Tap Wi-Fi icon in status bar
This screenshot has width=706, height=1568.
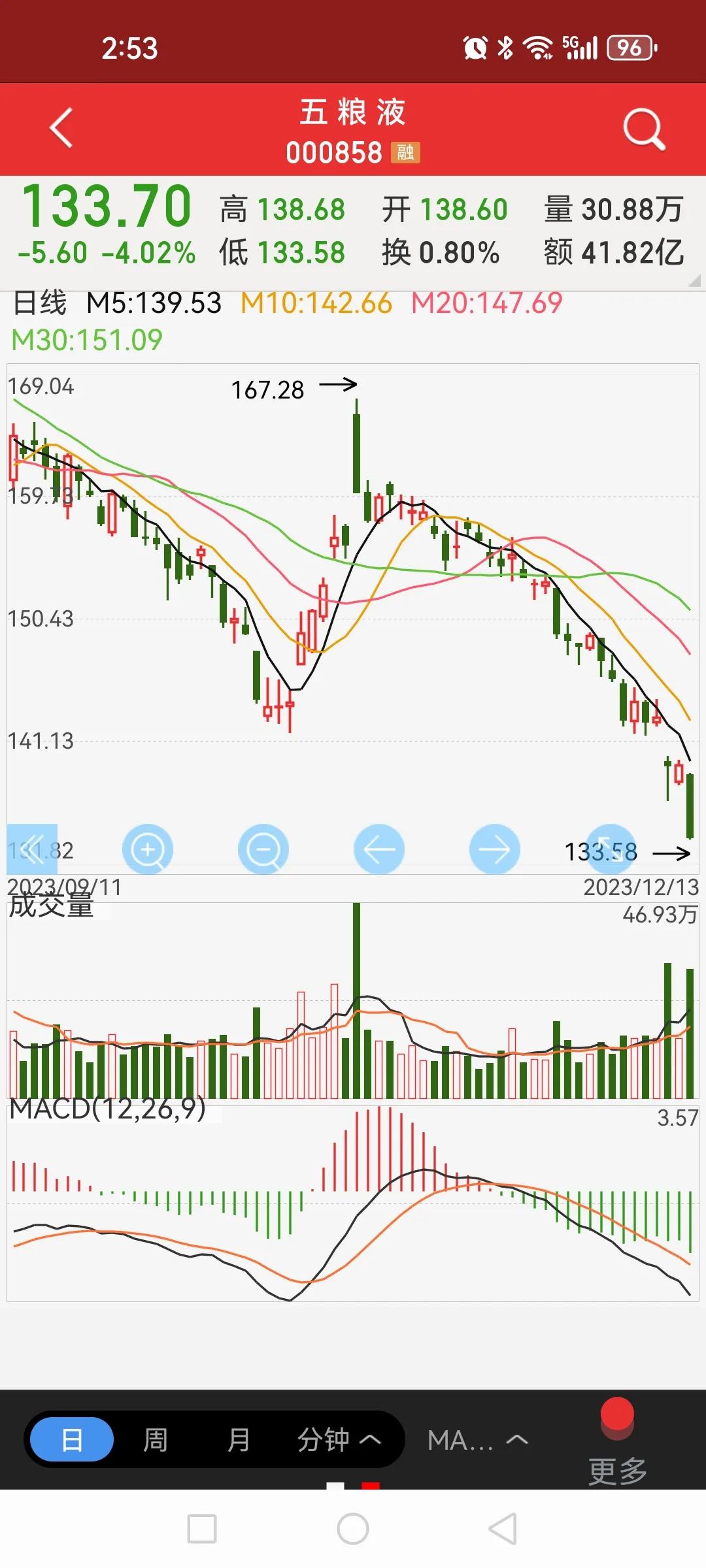click(x=539, y=48)
